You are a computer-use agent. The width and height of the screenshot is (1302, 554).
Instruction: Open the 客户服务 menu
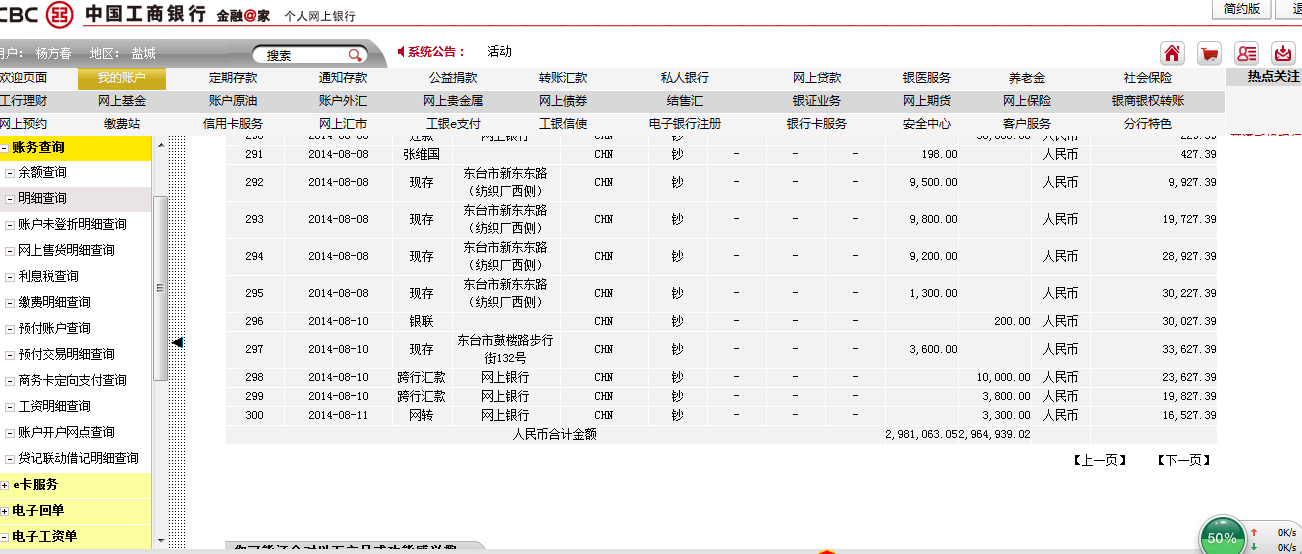1027,124
